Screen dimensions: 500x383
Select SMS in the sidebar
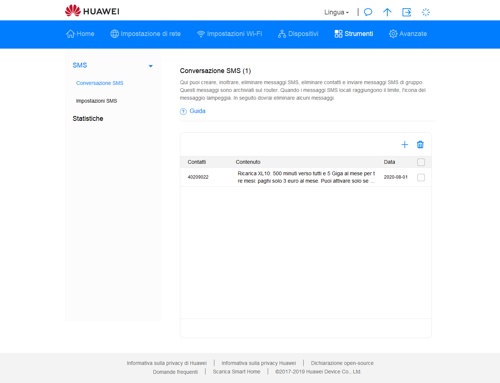[80, 65]
